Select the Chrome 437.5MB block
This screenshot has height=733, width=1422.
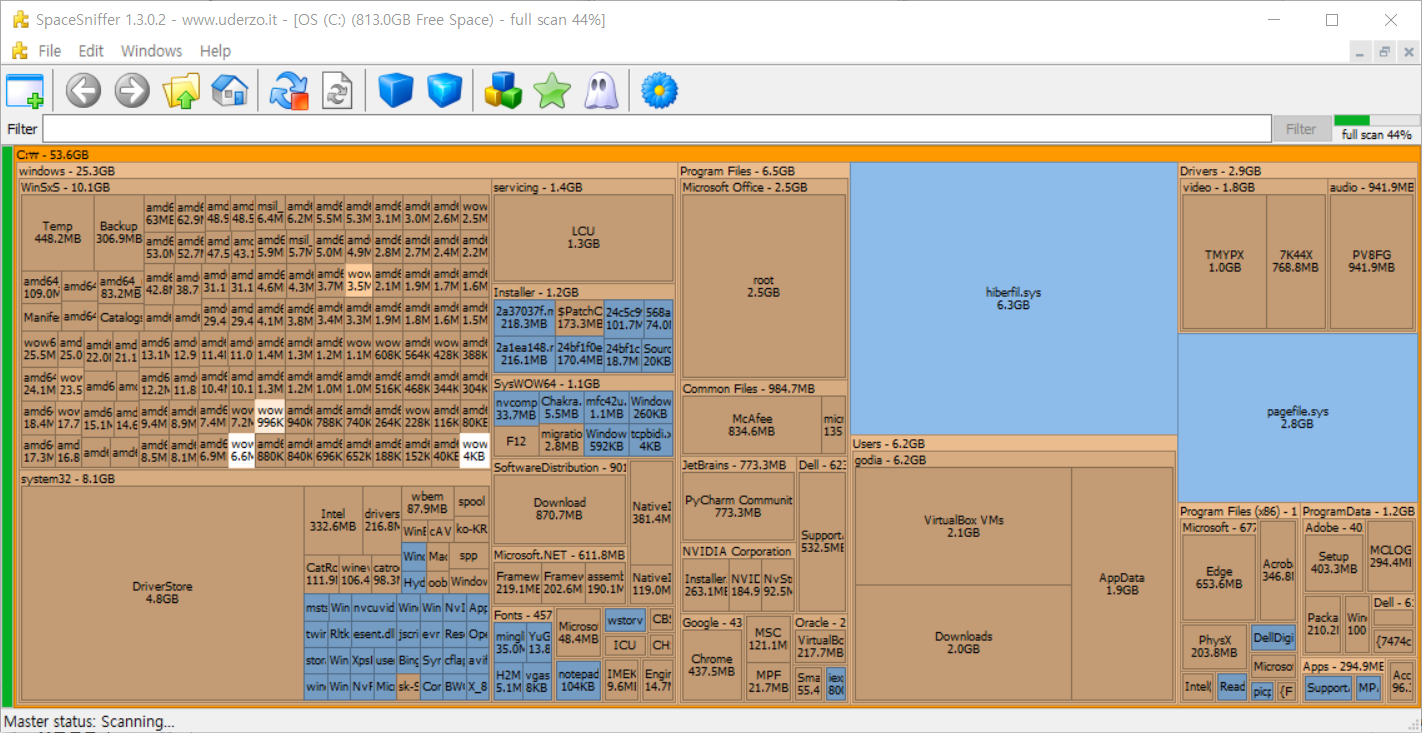(x=711, y=665)
